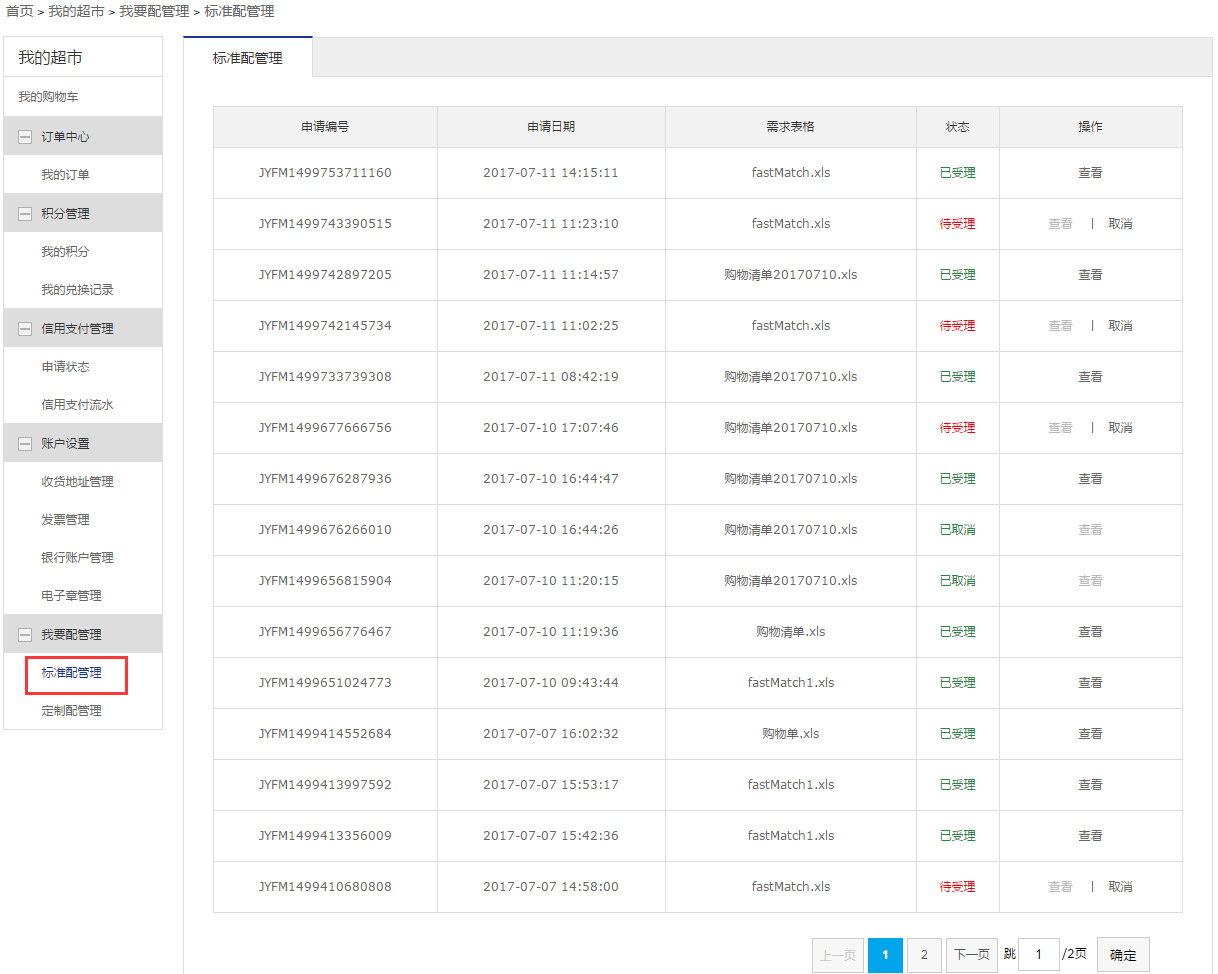Image resolution: width=1218 pixels, height=974 pixels.
Task: Click the 标准配管理 tab
Action: tap(247, 58)
